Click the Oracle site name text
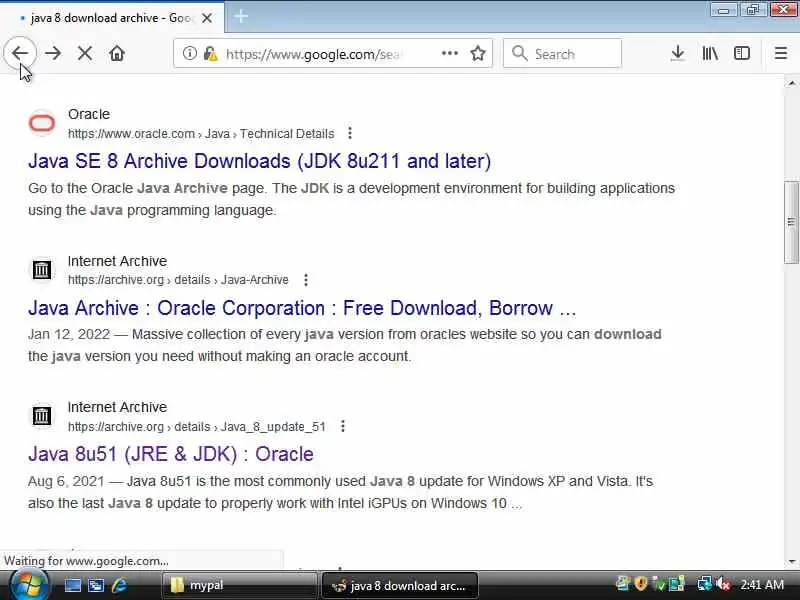Image resolution: width=800 pixels, height=600 pixels. (x=89, y=114)
